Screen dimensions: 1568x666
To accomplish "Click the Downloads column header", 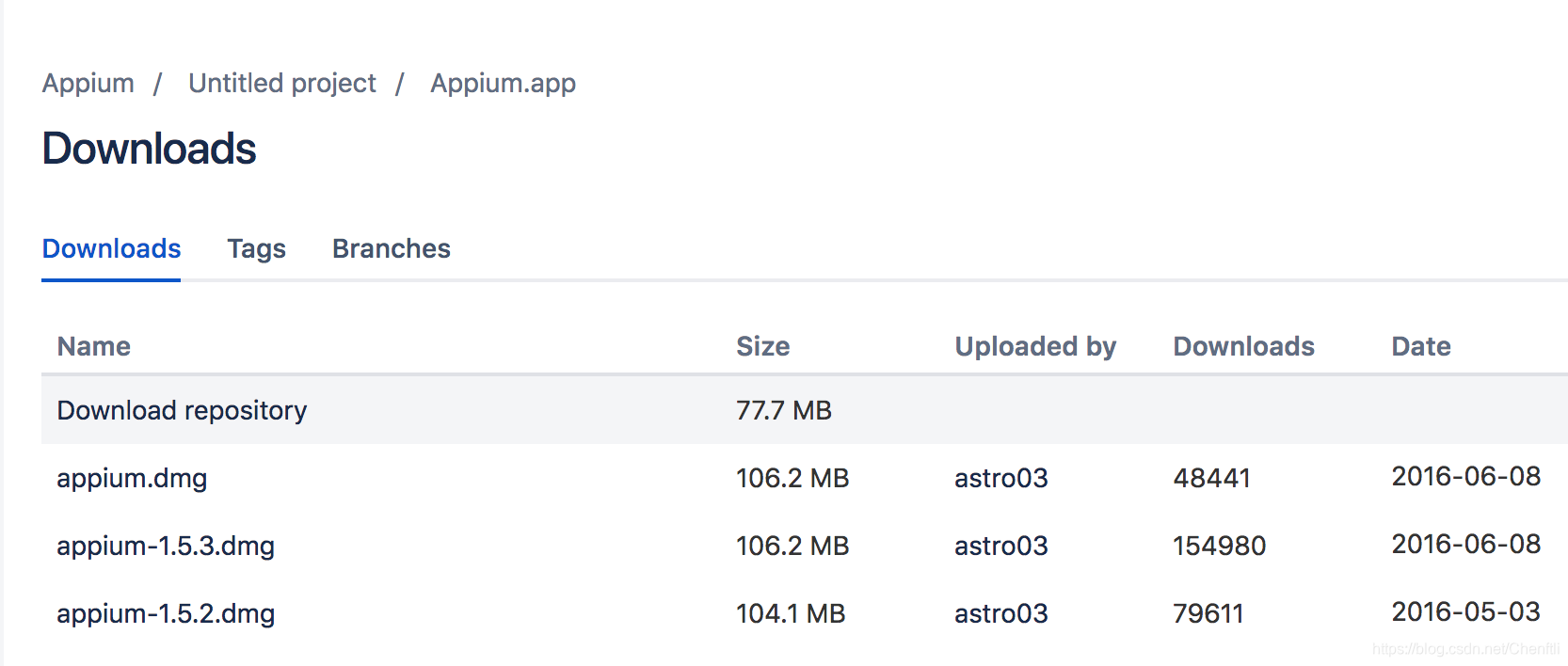I will pyautogui.click(x=1243, y=346).
